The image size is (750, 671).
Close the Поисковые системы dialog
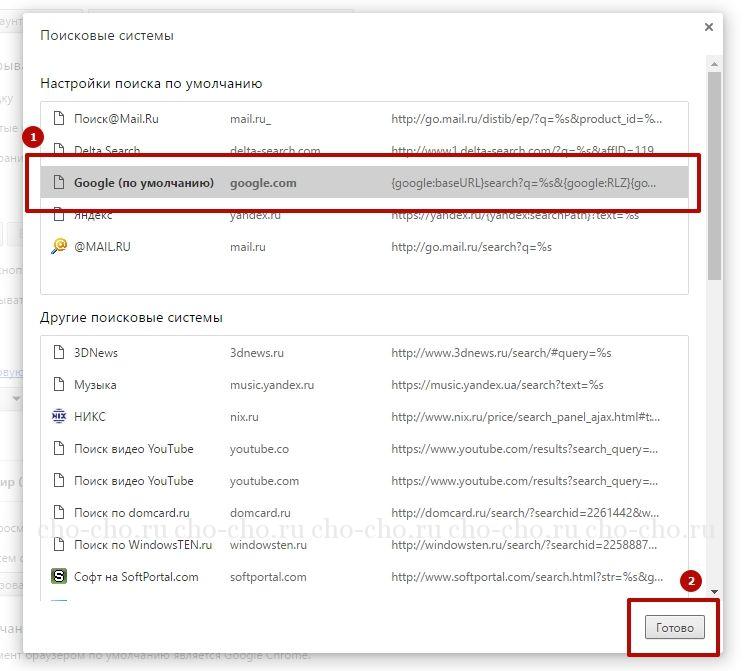click(709, 27)
